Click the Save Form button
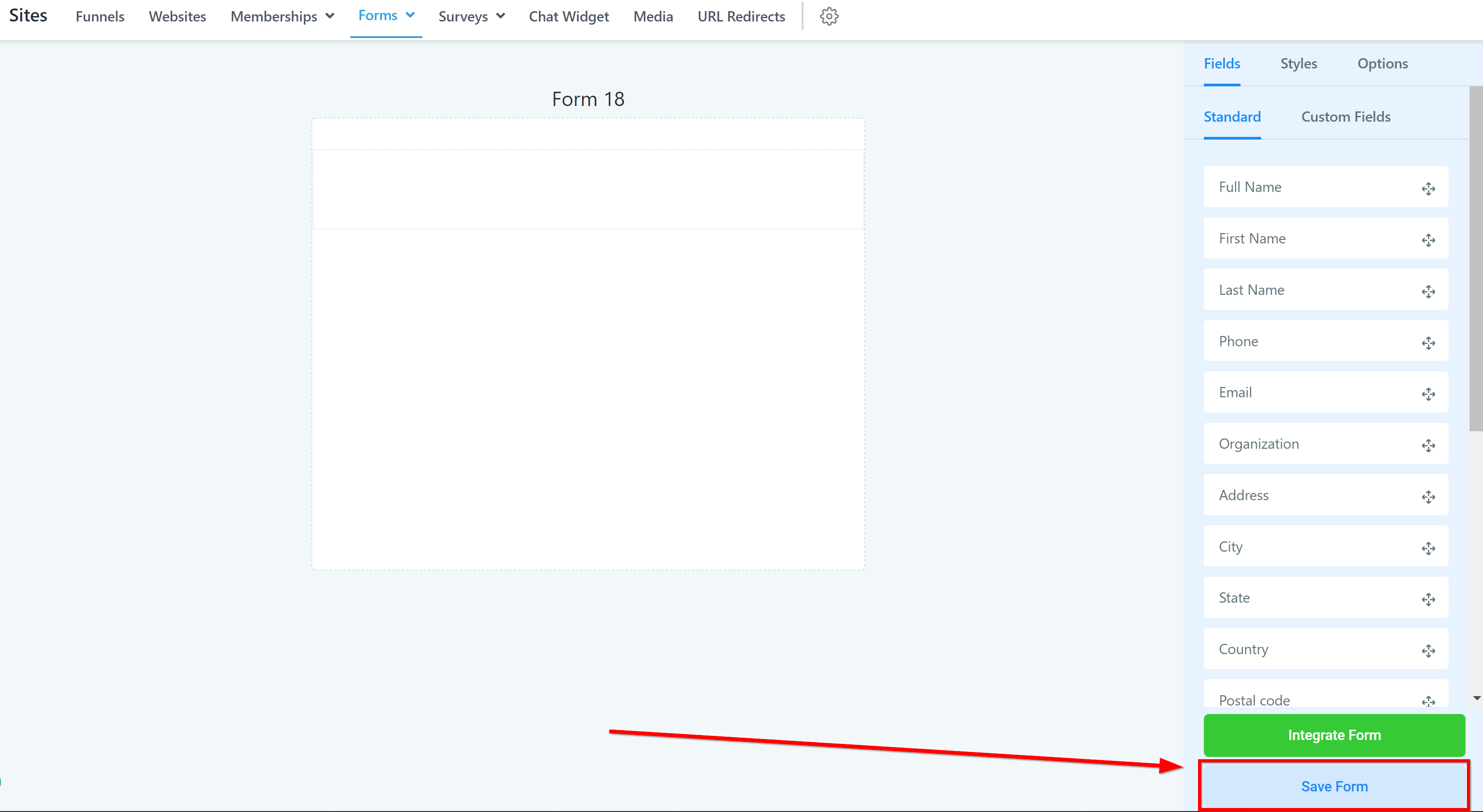 pyautogui.click(x=1334, y=786)
